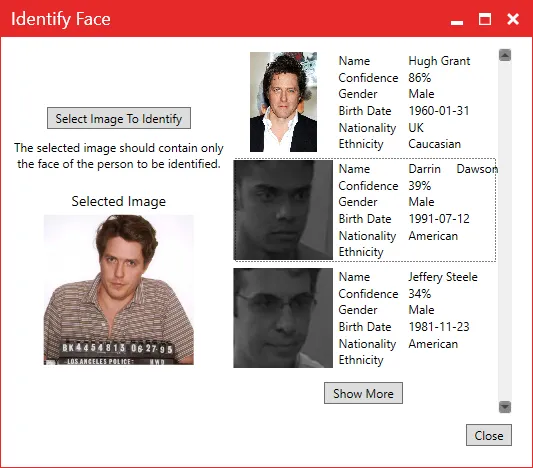The width and height of the screenshot is (533, 468).
Task: Click American nationality in Darrin Dawson row
Action: 433,236
